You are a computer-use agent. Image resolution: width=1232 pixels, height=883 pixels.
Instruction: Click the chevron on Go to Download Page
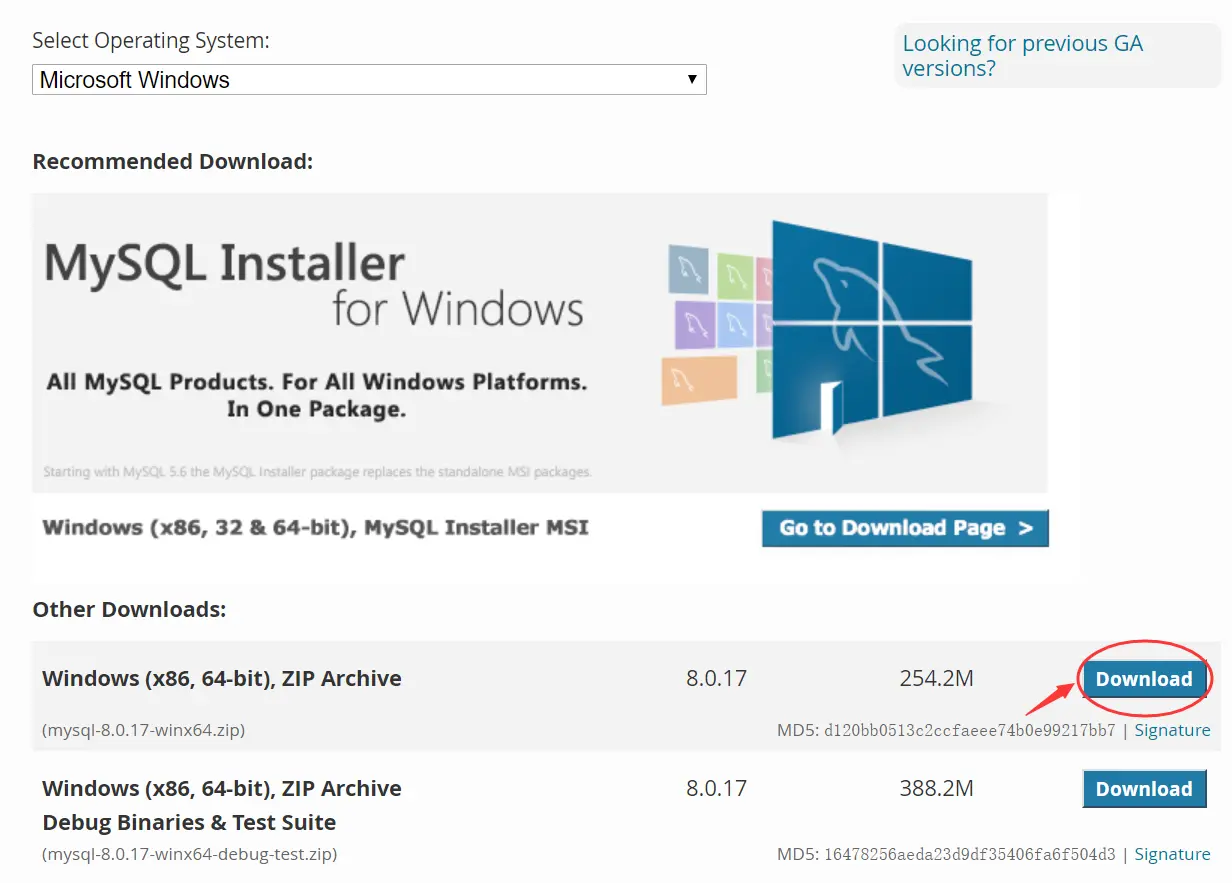pos(1025,528)
